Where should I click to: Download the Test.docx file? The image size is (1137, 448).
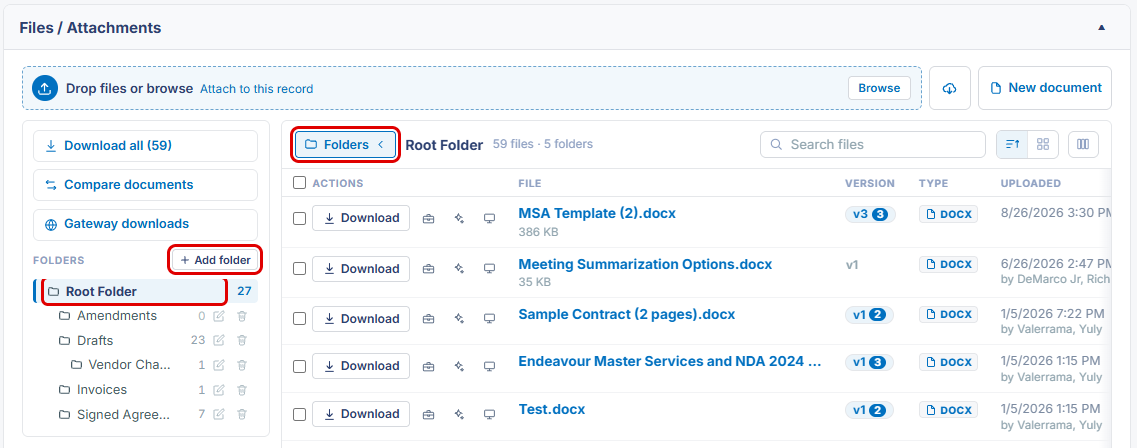[x=361, y=414]
